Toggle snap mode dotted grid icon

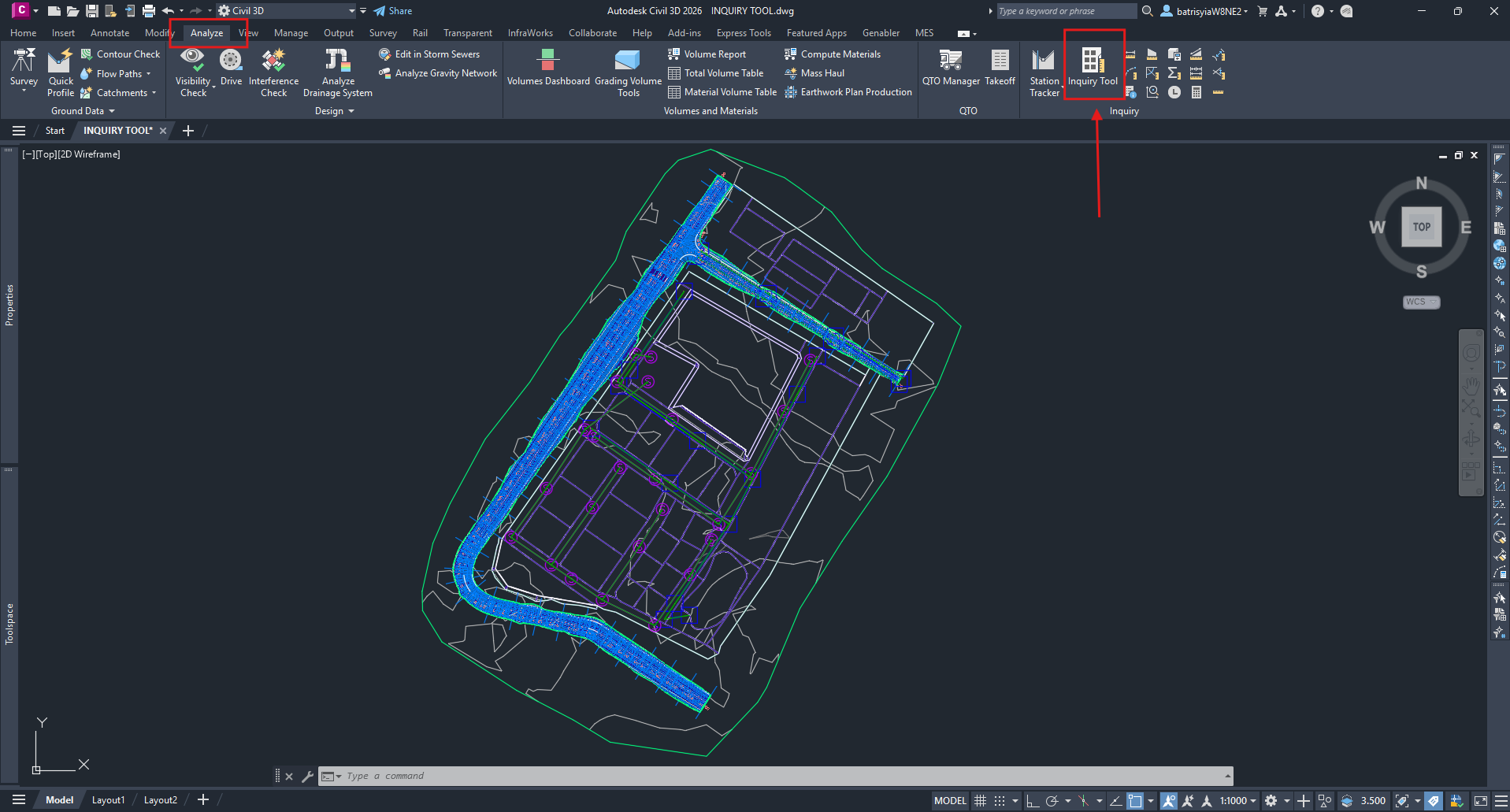1000,801
